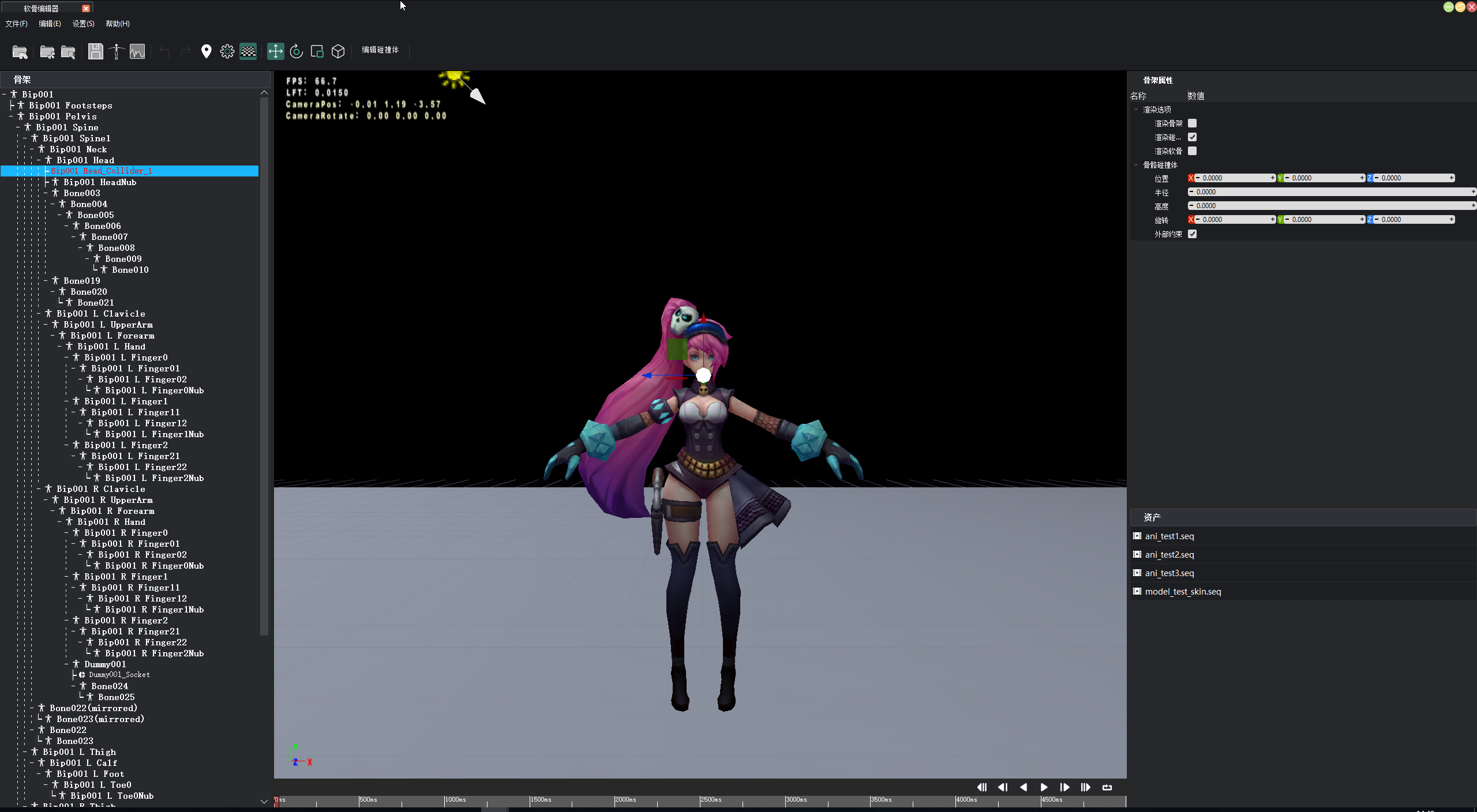The image size is (1477, 812).
Task: Enable the 渲染骨架 checkbox
Action: click(1192, 123)
